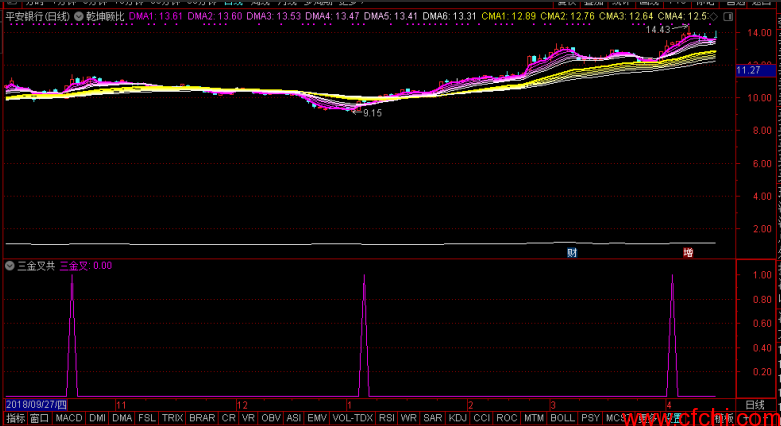This screenshot has width=781, height=426.
Task: Click the DMA6: 13.31 value
Action: [450, 16]
